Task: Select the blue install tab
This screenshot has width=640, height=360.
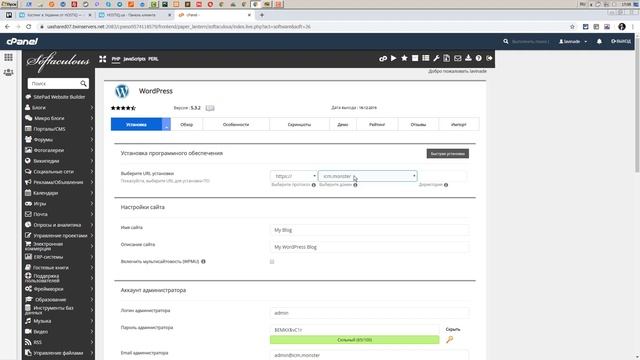Action: (x=136, y=124)
